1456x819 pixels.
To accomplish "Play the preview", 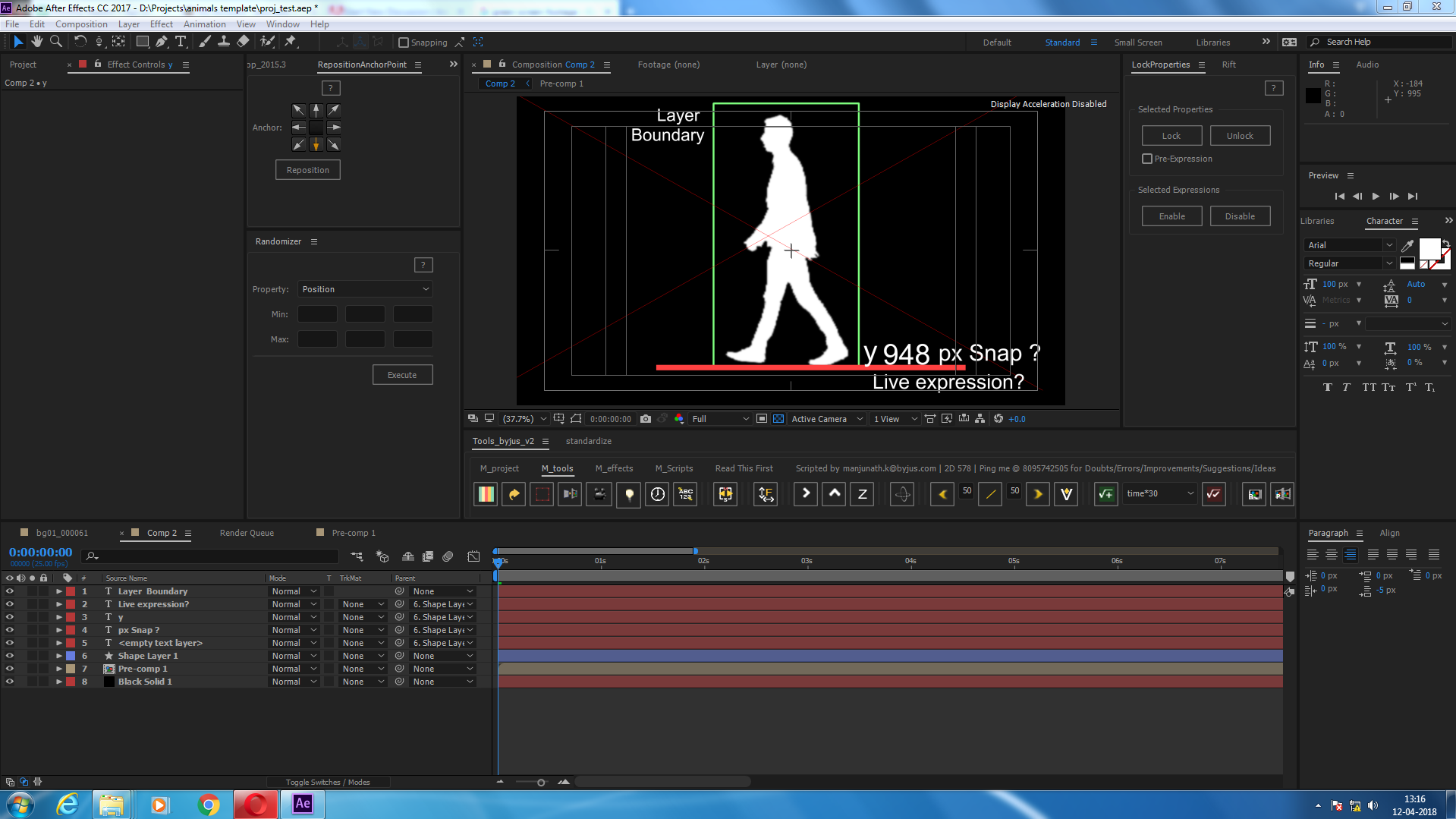I will pos(1376,196).
